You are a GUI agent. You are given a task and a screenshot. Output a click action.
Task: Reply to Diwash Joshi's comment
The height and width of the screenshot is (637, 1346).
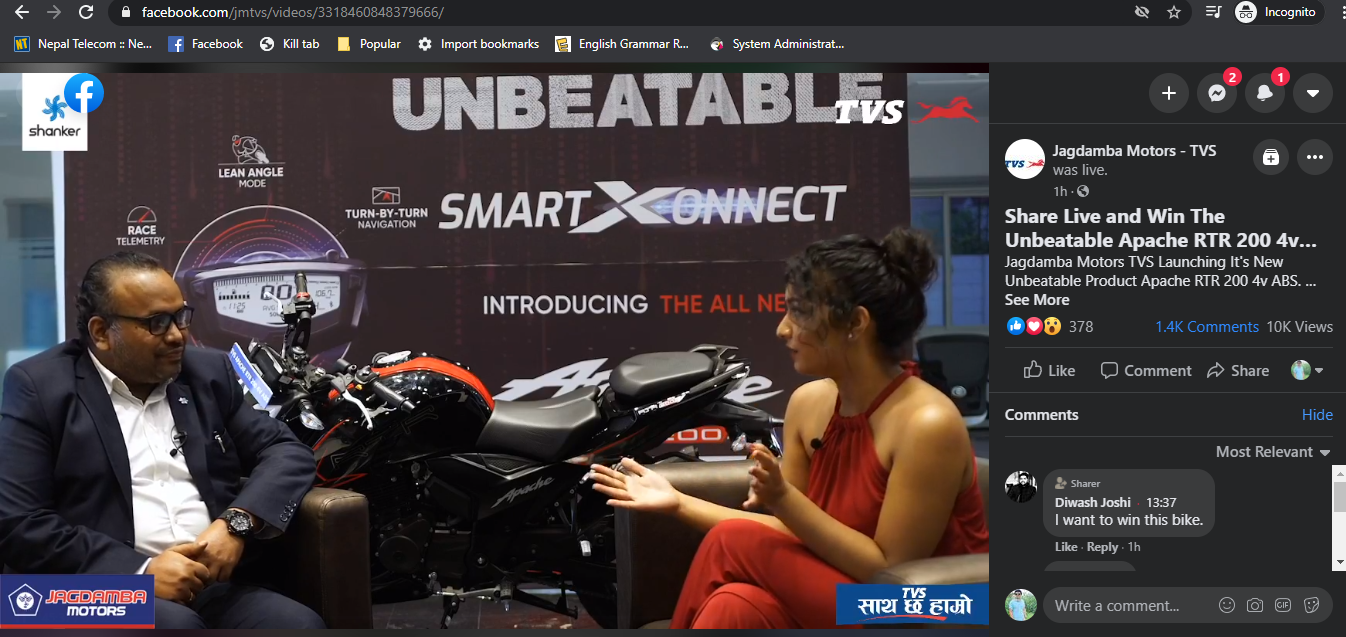click(x=1102, y=547)
